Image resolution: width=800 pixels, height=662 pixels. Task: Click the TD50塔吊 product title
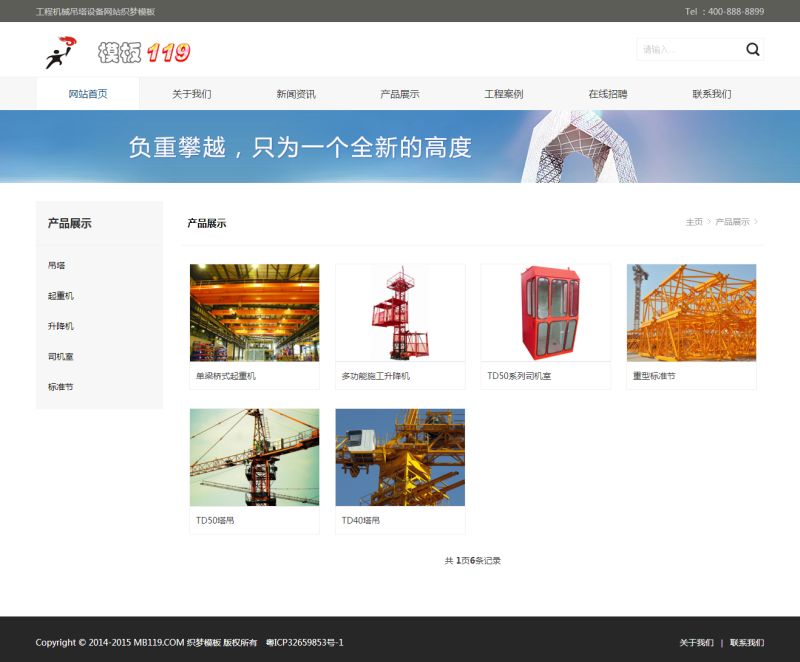tap(215, 520)
